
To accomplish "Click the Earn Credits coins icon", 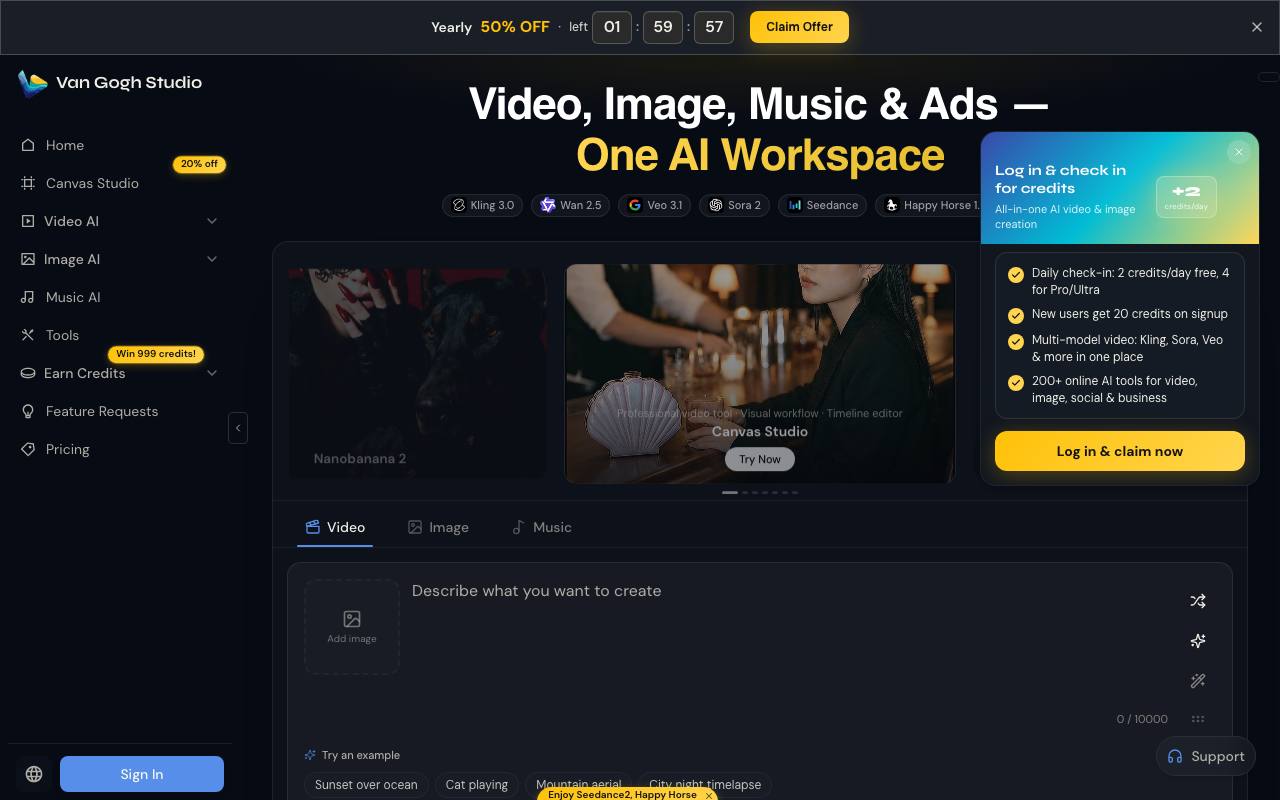I will point(28,373).
